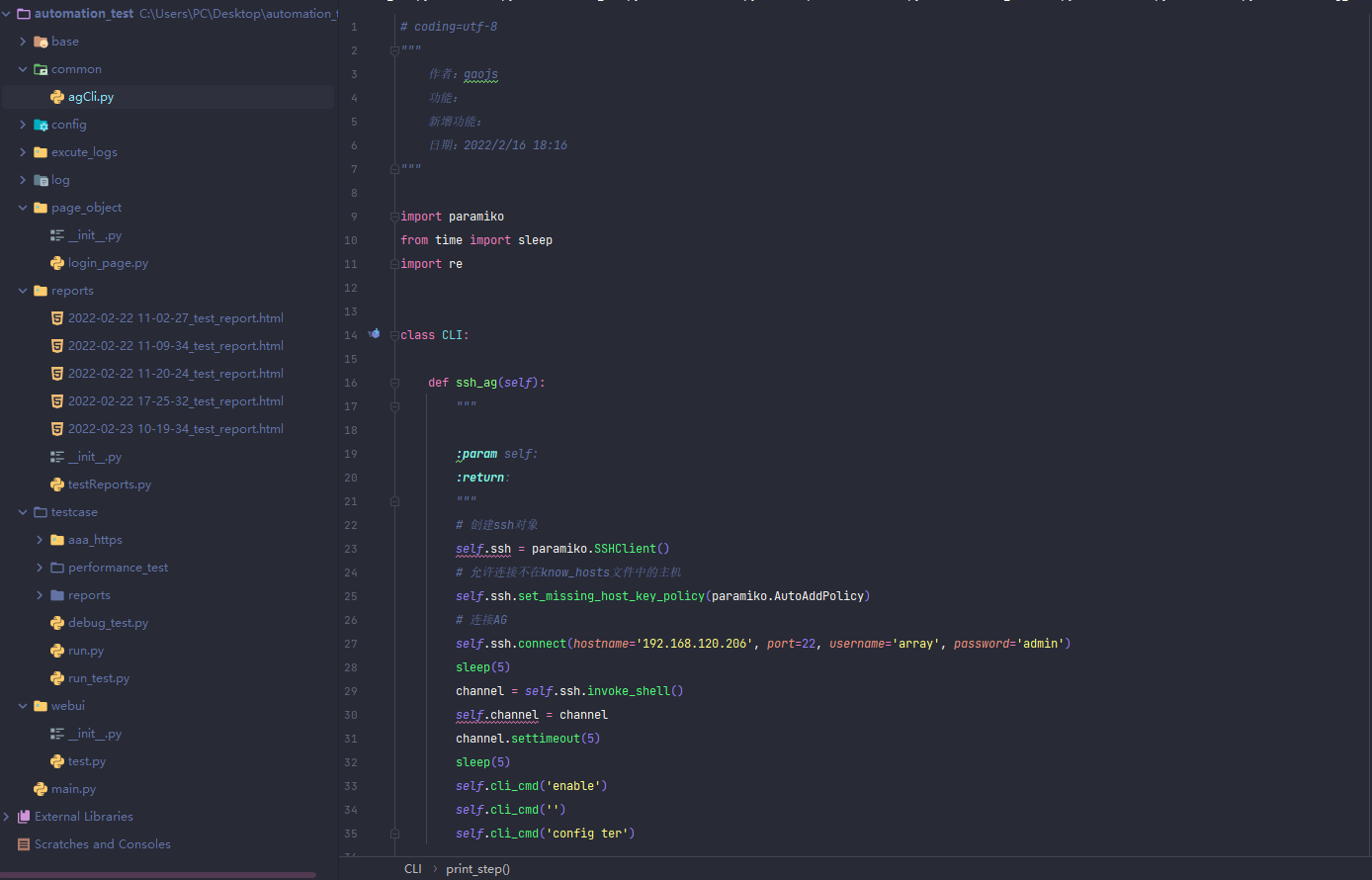Click the config folder icon
Image resolution: width=1372 pixels, height=880 pixels.
click(x=41, y=125)
